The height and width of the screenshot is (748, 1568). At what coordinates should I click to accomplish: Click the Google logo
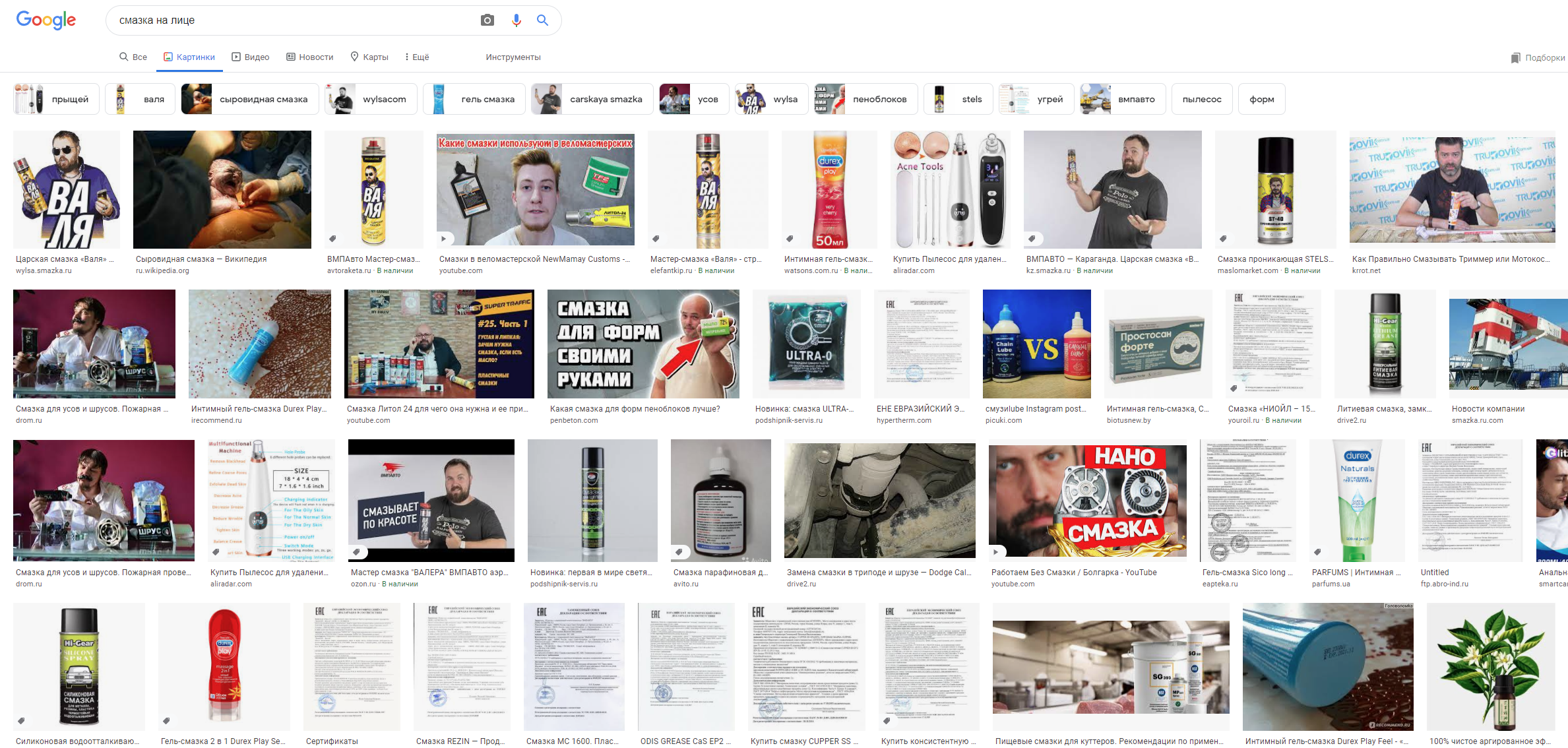pos(46,20)
